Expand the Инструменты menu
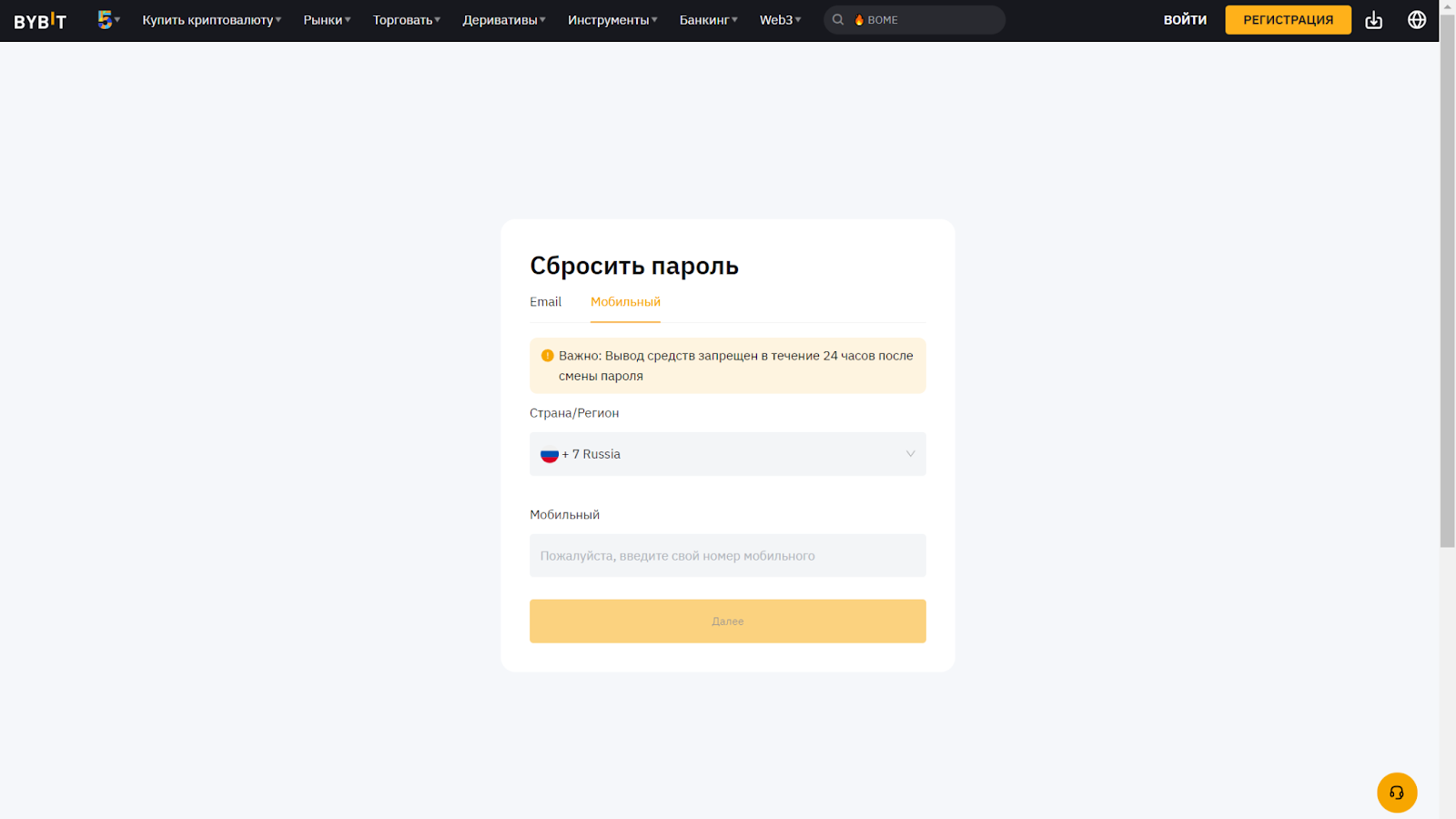 612,20
